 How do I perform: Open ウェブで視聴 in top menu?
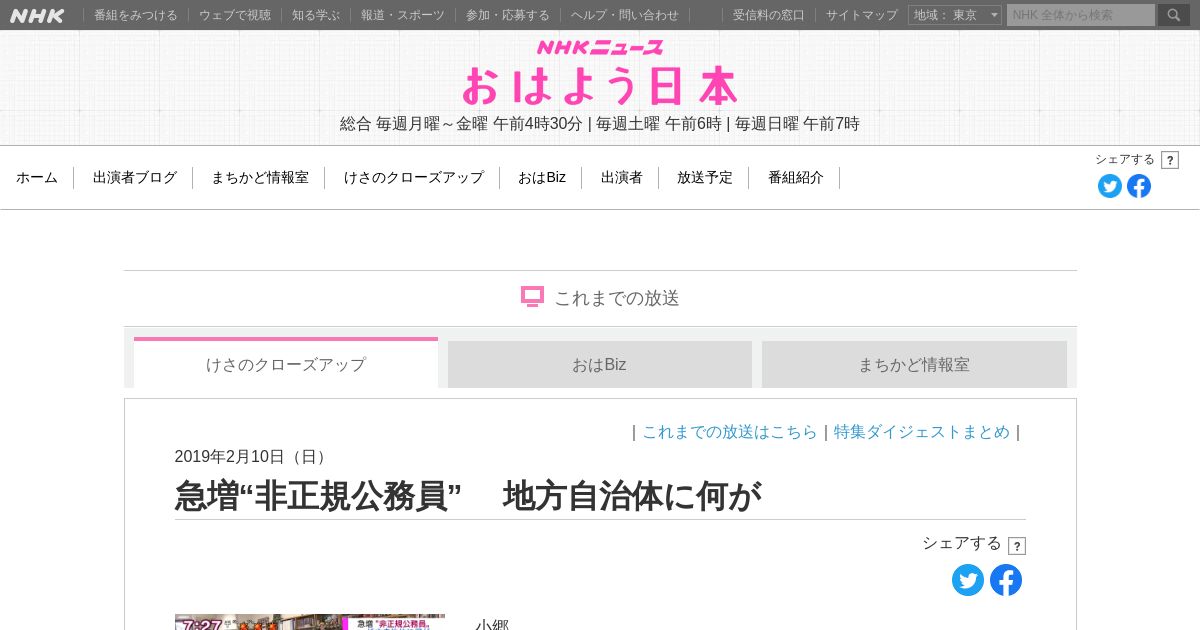(x=235, y=15)
